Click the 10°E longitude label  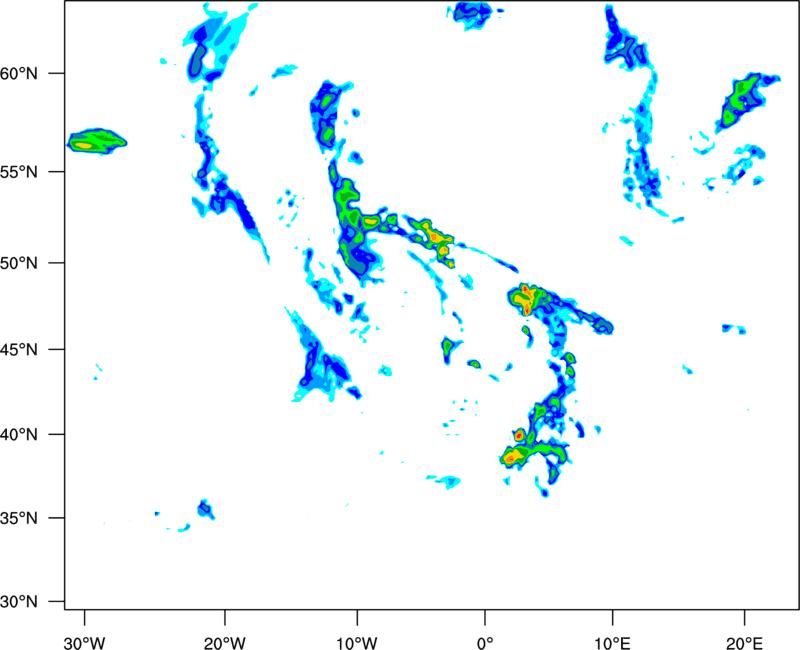[x=612, y=643]
